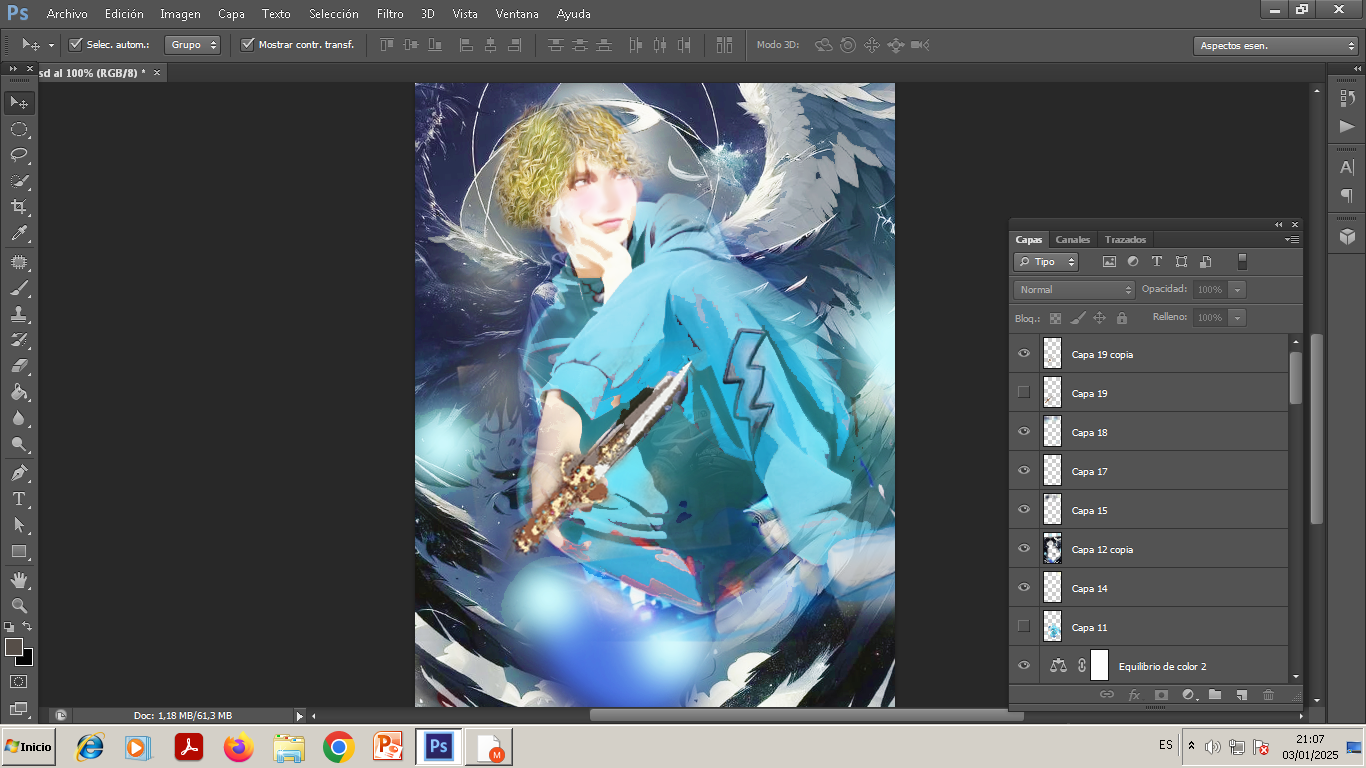
Task: Select the Clone Stamp tool
Action: (19, 314)
